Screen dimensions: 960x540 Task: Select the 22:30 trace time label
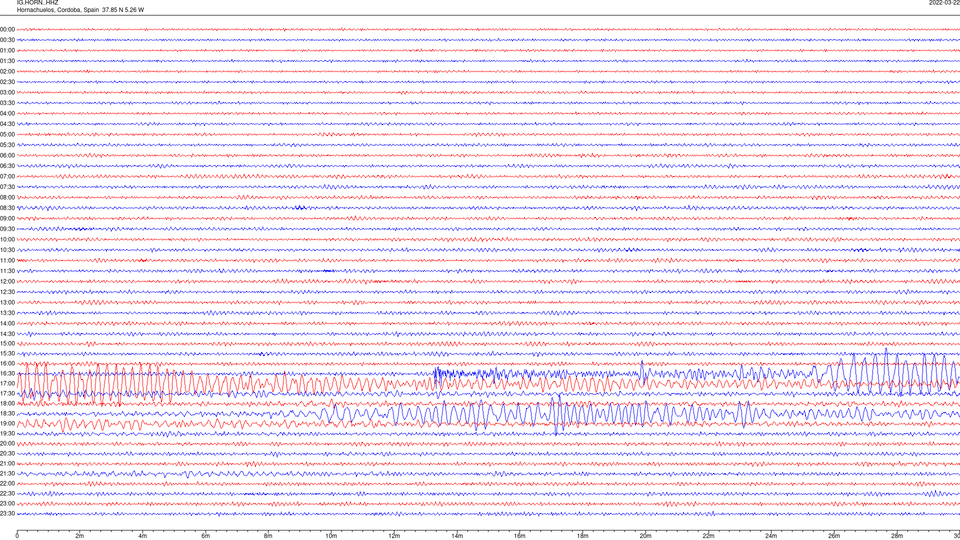[x=7, y=493]
